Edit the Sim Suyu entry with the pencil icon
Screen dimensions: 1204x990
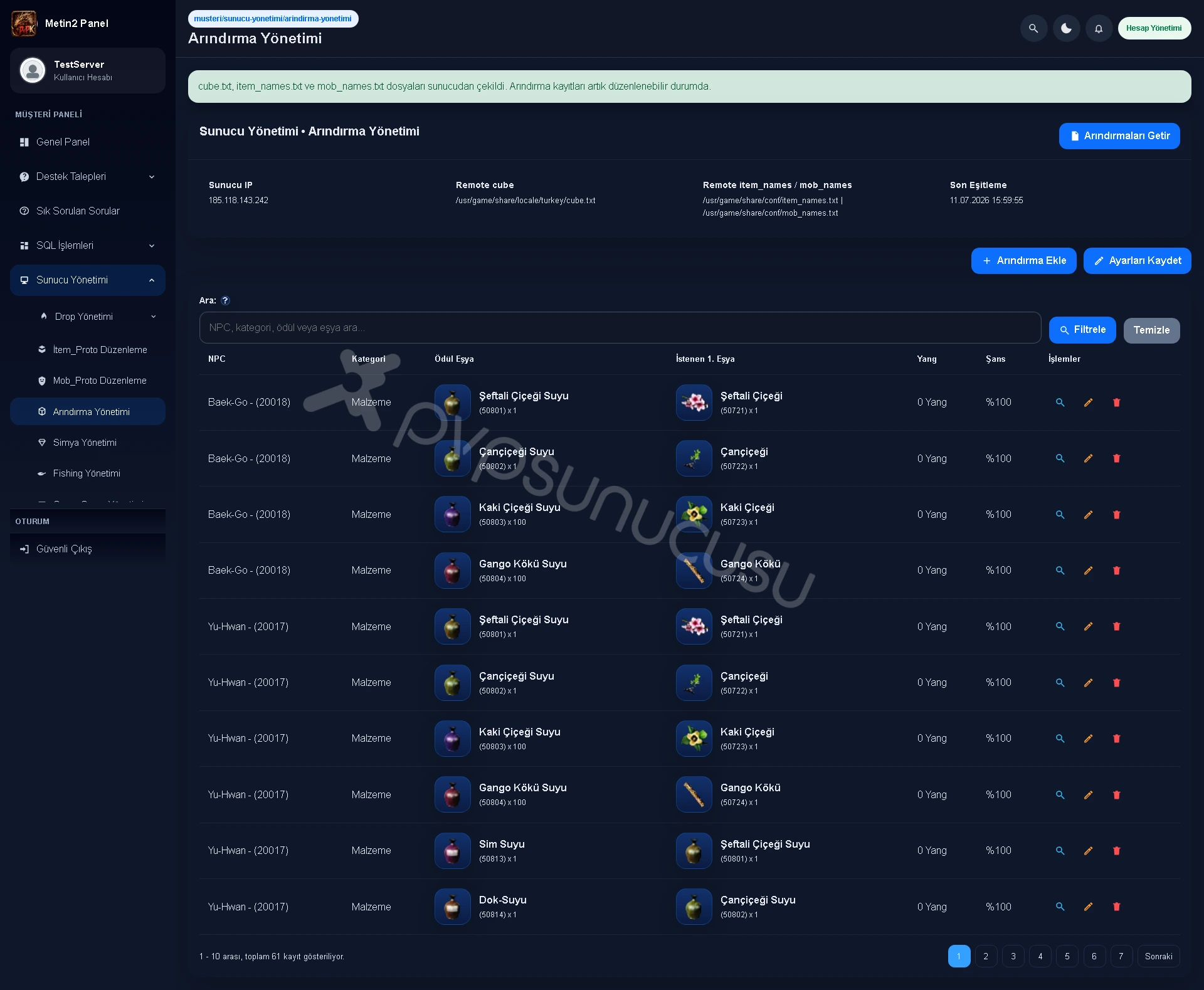[1088, 851]
